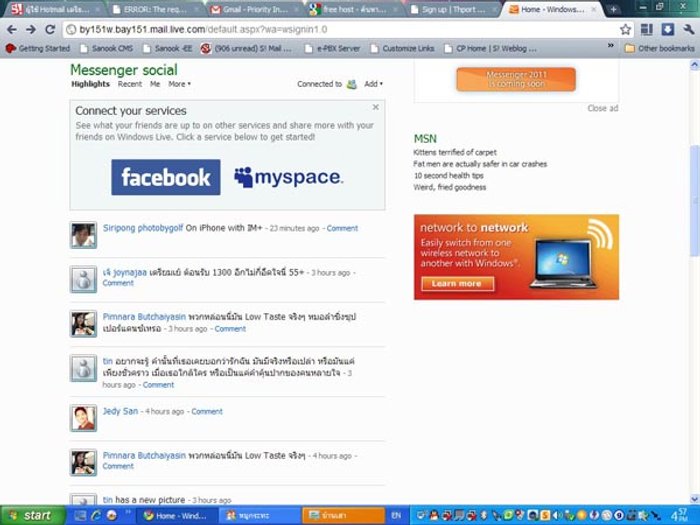
Task: Open the Chrome wrench settings menu
Action: [688, 30]
